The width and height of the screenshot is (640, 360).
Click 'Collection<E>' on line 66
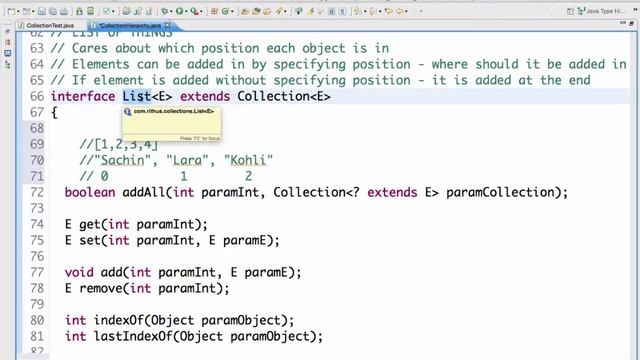coord(284,96)
